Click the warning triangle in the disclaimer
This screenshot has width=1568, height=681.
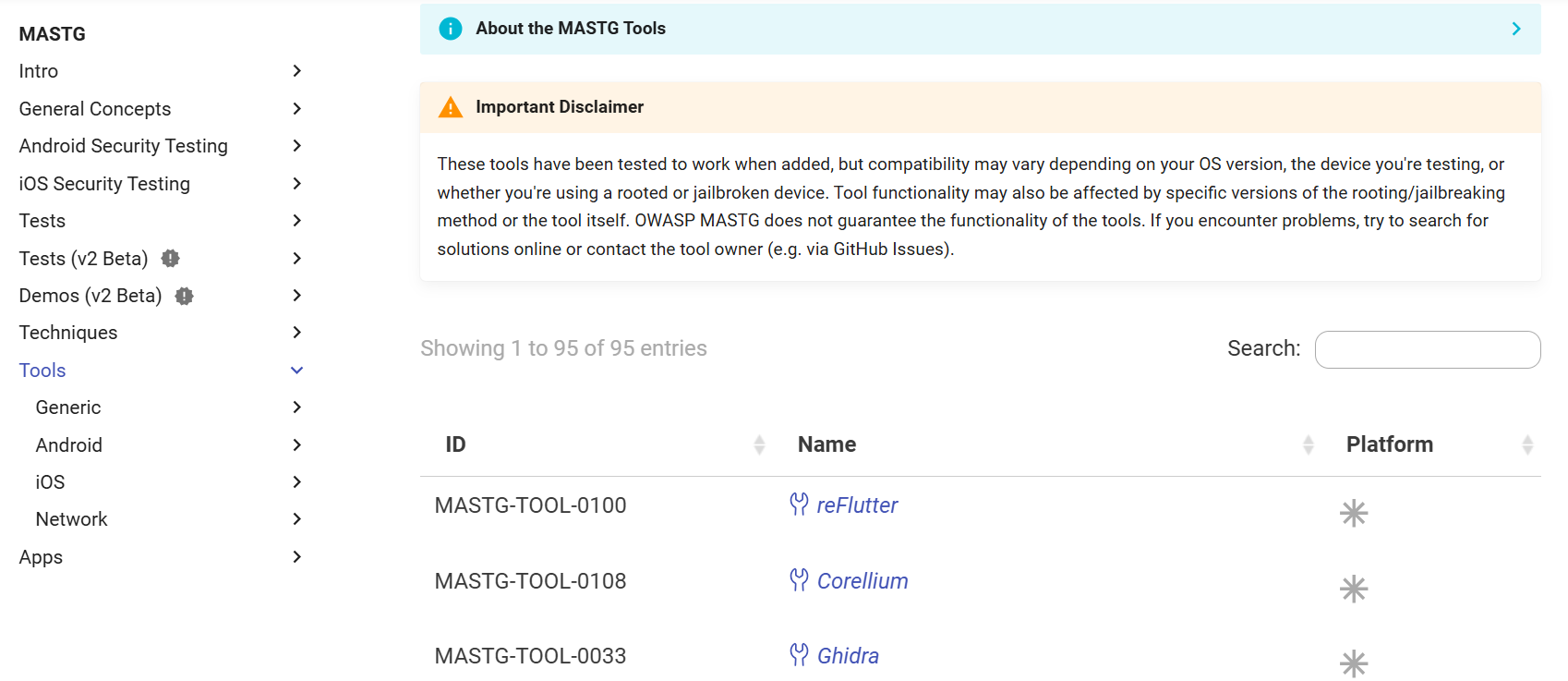coord(450,106)
